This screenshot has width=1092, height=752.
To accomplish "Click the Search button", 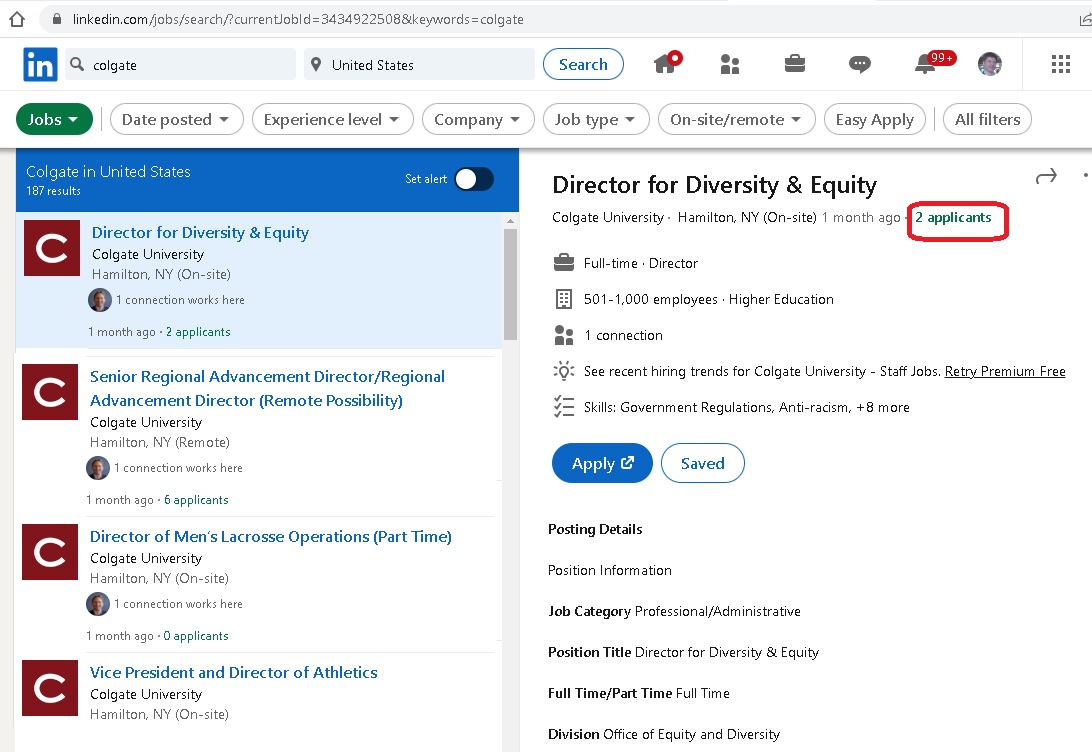I will pos(584,64).
